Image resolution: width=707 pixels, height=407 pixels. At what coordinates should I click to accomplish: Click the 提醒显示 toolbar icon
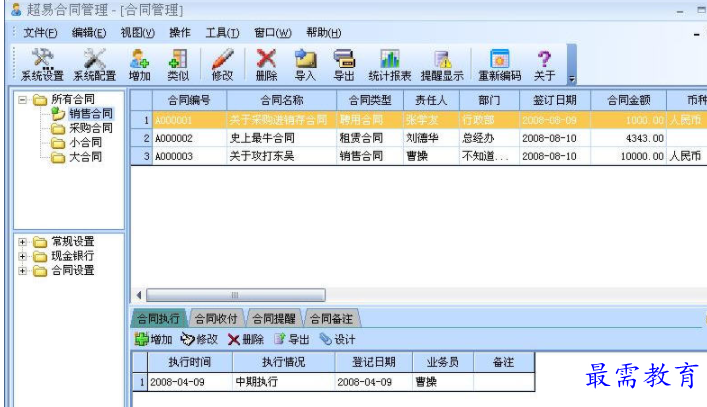(441, 62)
